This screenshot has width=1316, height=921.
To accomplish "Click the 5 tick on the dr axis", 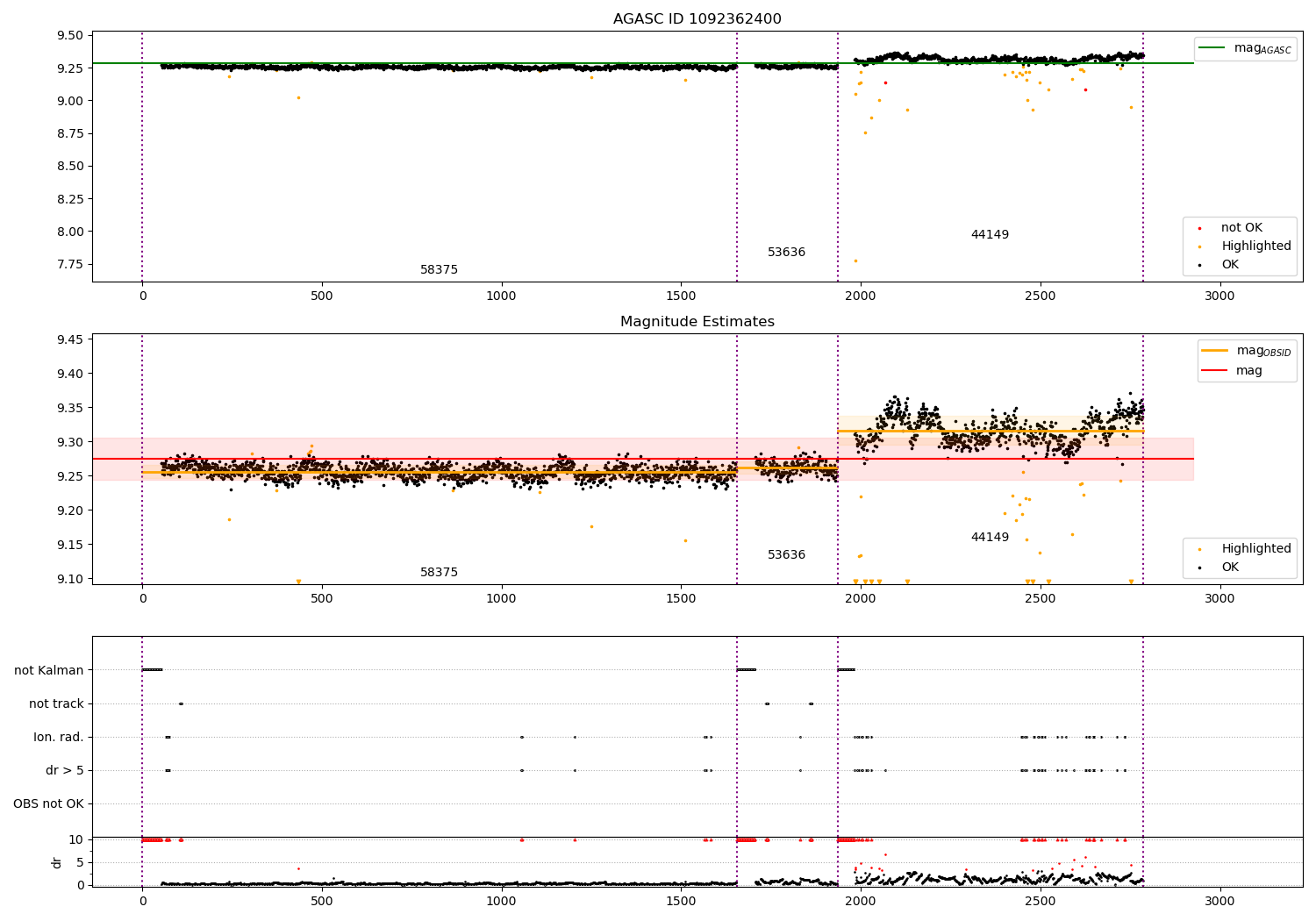I will 80,862.
